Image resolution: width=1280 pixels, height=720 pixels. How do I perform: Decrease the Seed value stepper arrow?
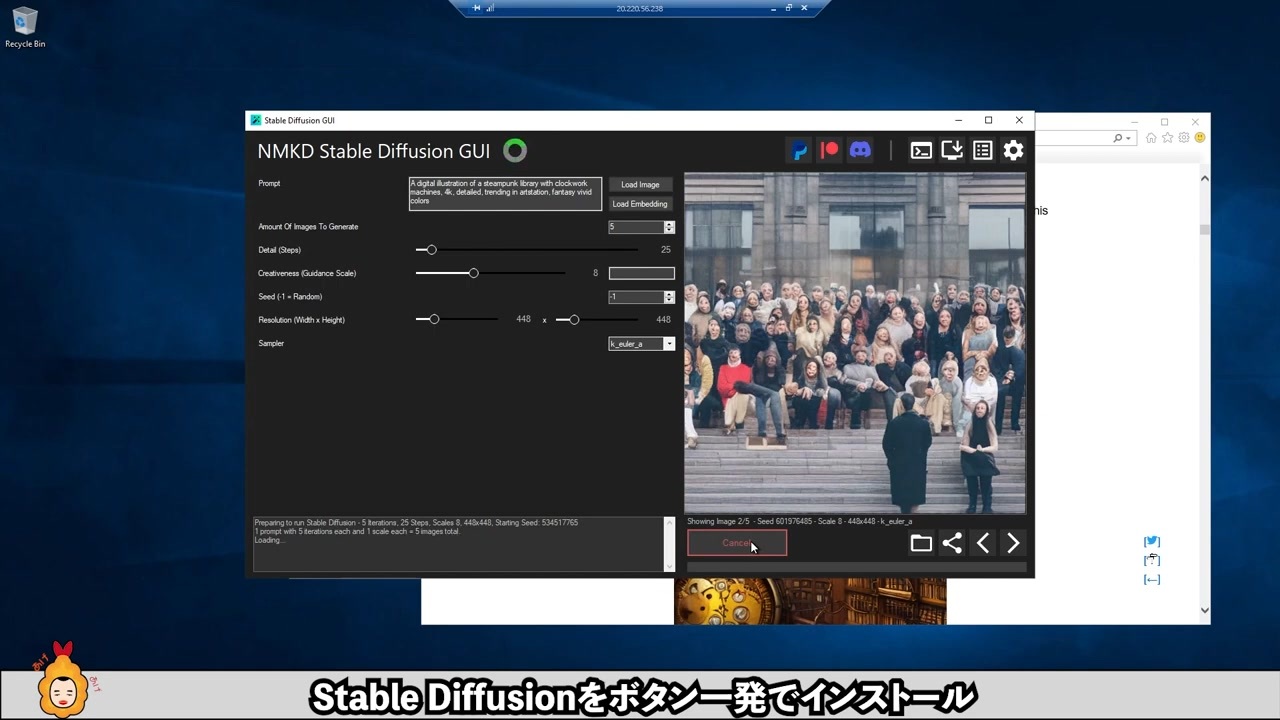[668, 300]
